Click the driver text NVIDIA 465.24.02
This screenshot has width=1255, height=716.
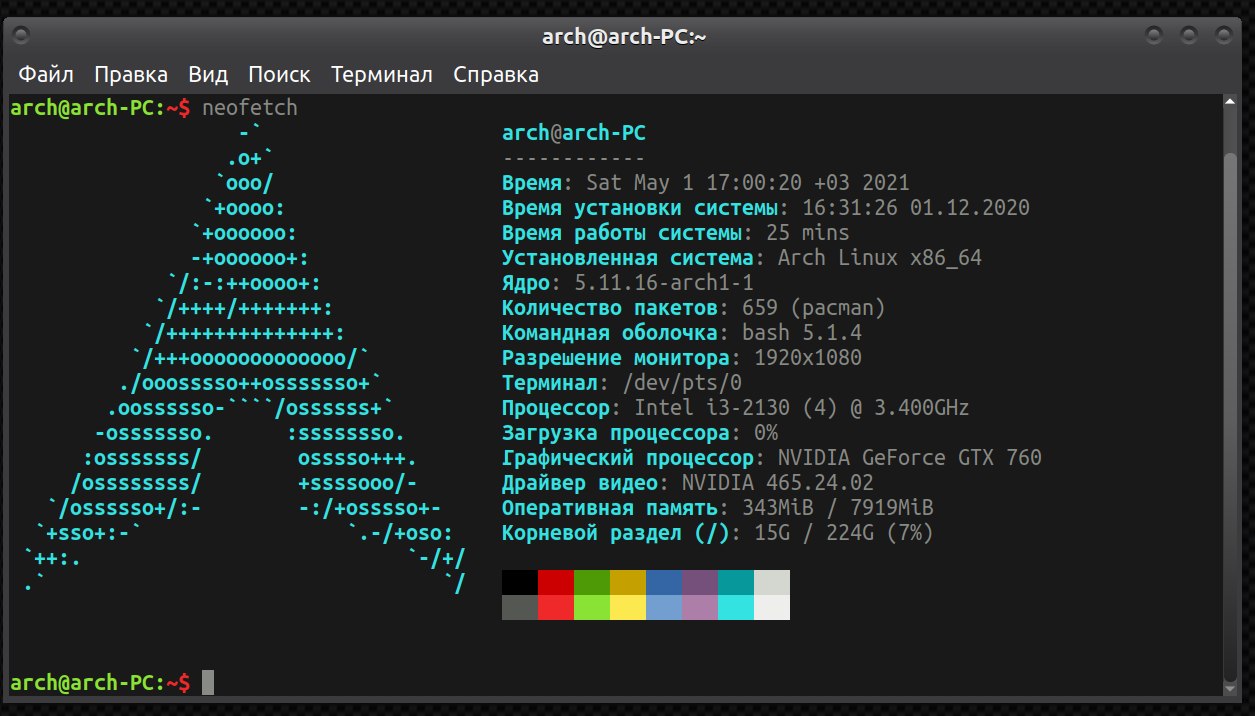(x=778, y=483)
